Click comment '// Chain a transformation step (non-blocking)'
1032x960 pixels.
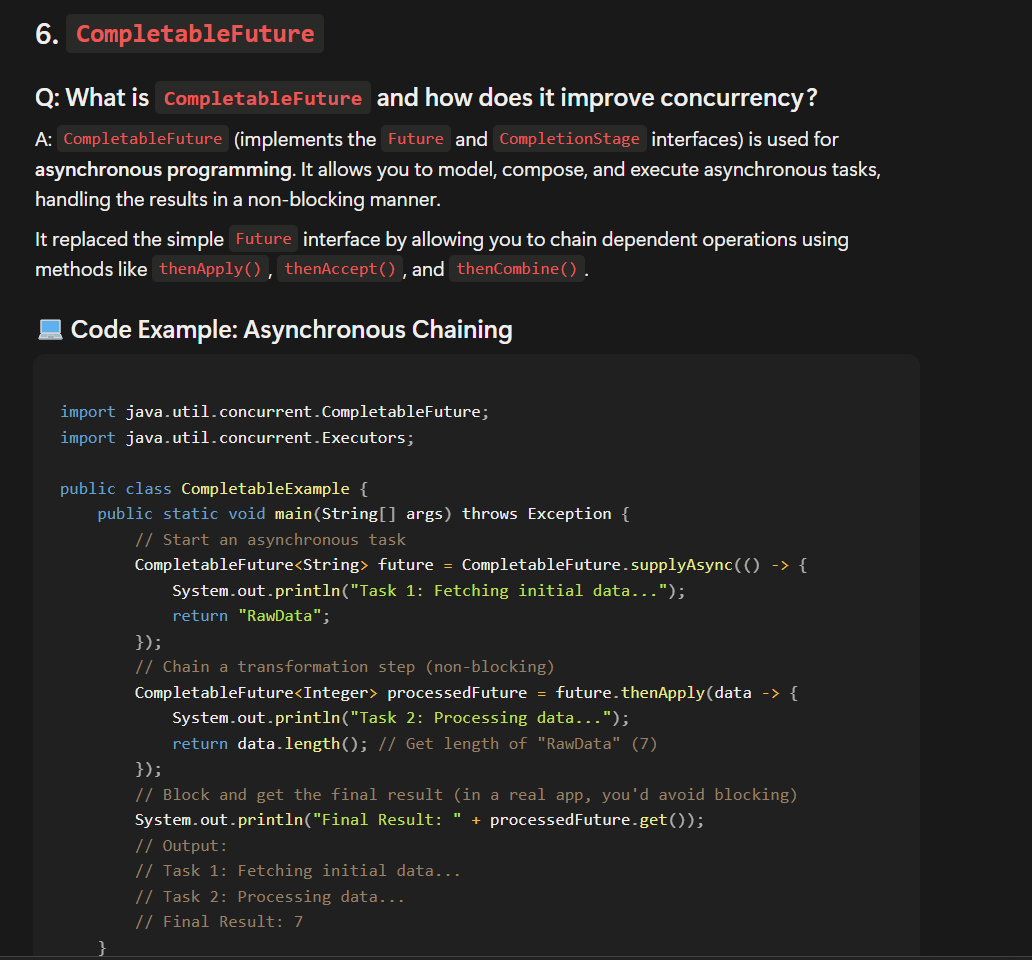point(344,667)
